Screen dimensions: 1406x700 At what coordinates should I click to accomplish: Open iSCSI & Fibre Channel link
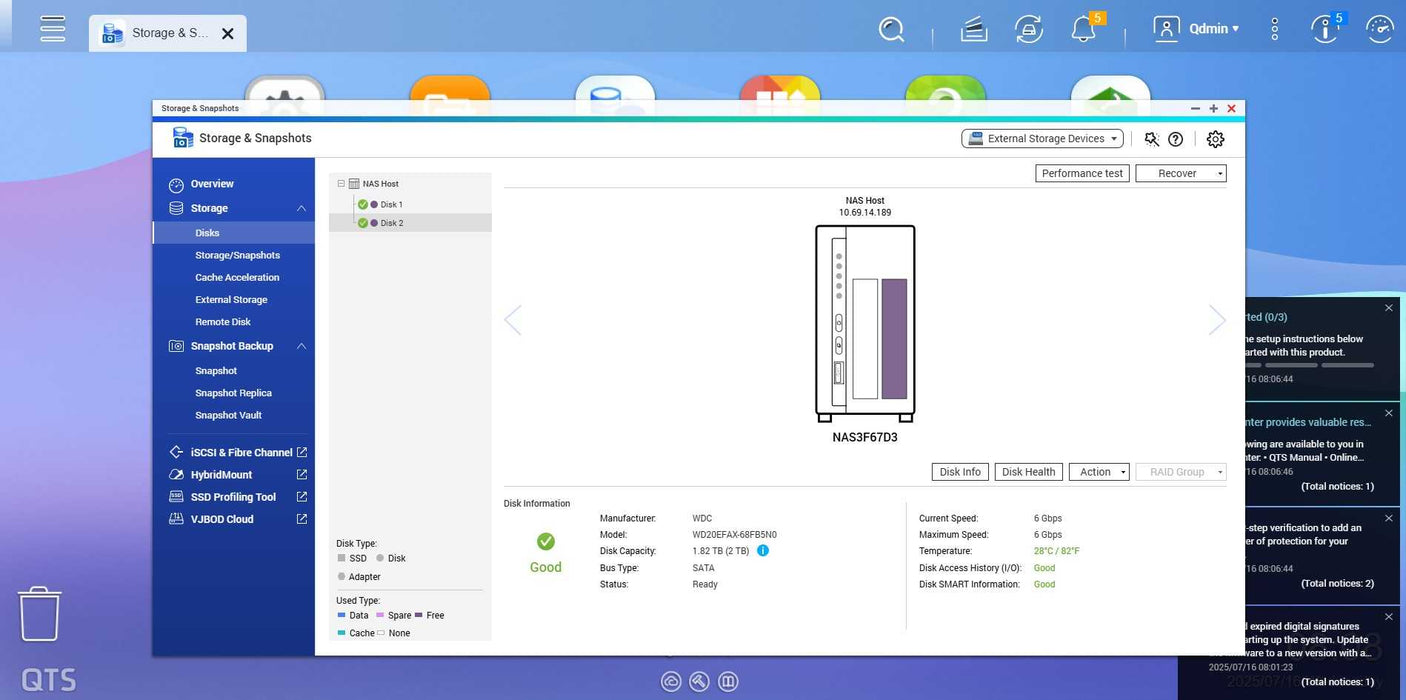(x=238, y=453)
